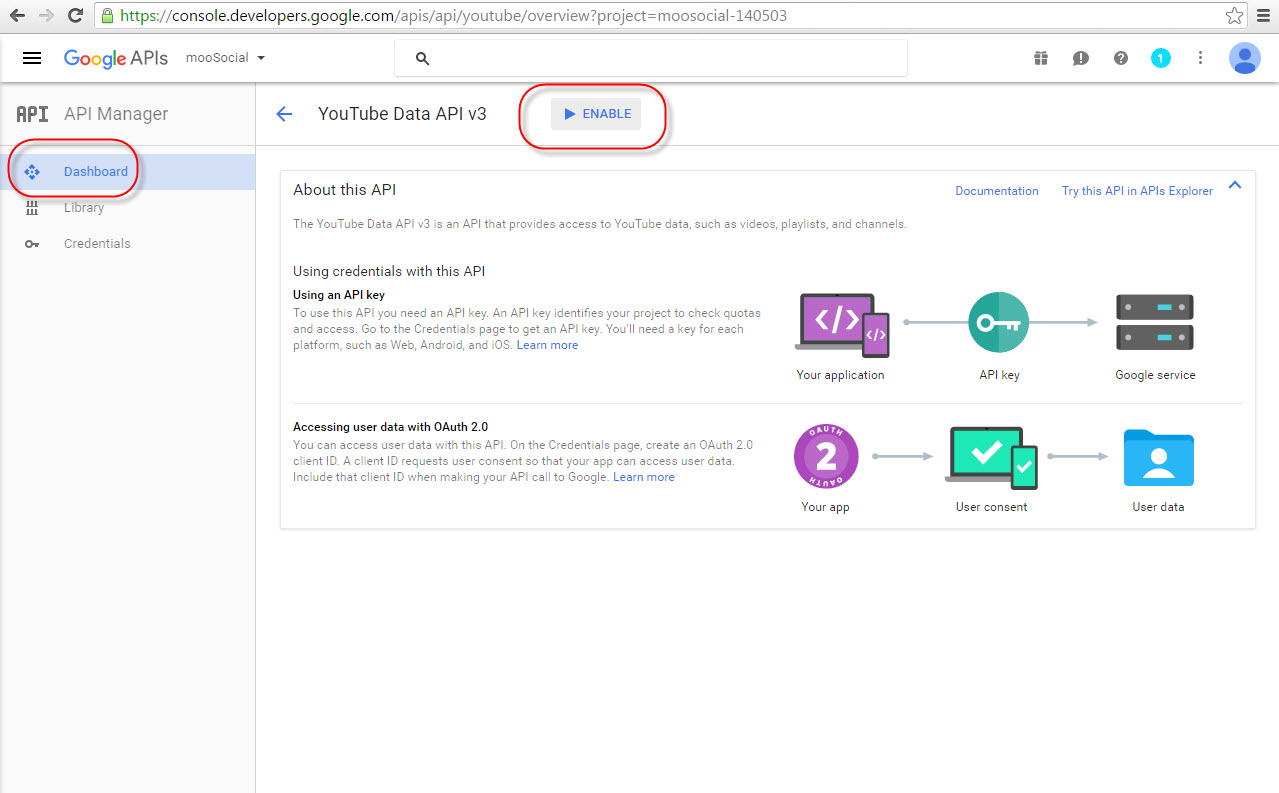Bookmark the page with the star icon
The image size is (1279, 793).
pyautogui.click(x=1233, y=15)
